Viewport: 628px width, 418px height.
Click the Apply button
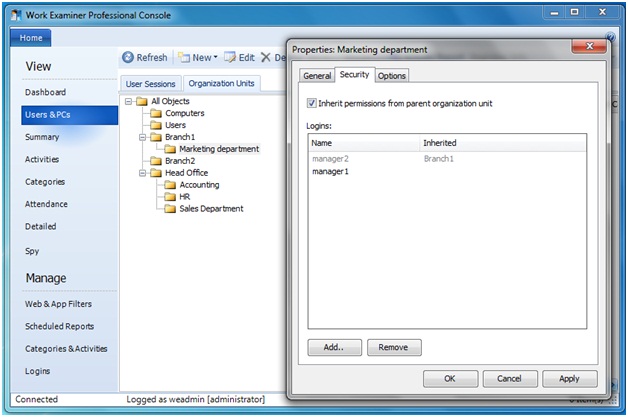pyautogui.click(x=570, y=379)
